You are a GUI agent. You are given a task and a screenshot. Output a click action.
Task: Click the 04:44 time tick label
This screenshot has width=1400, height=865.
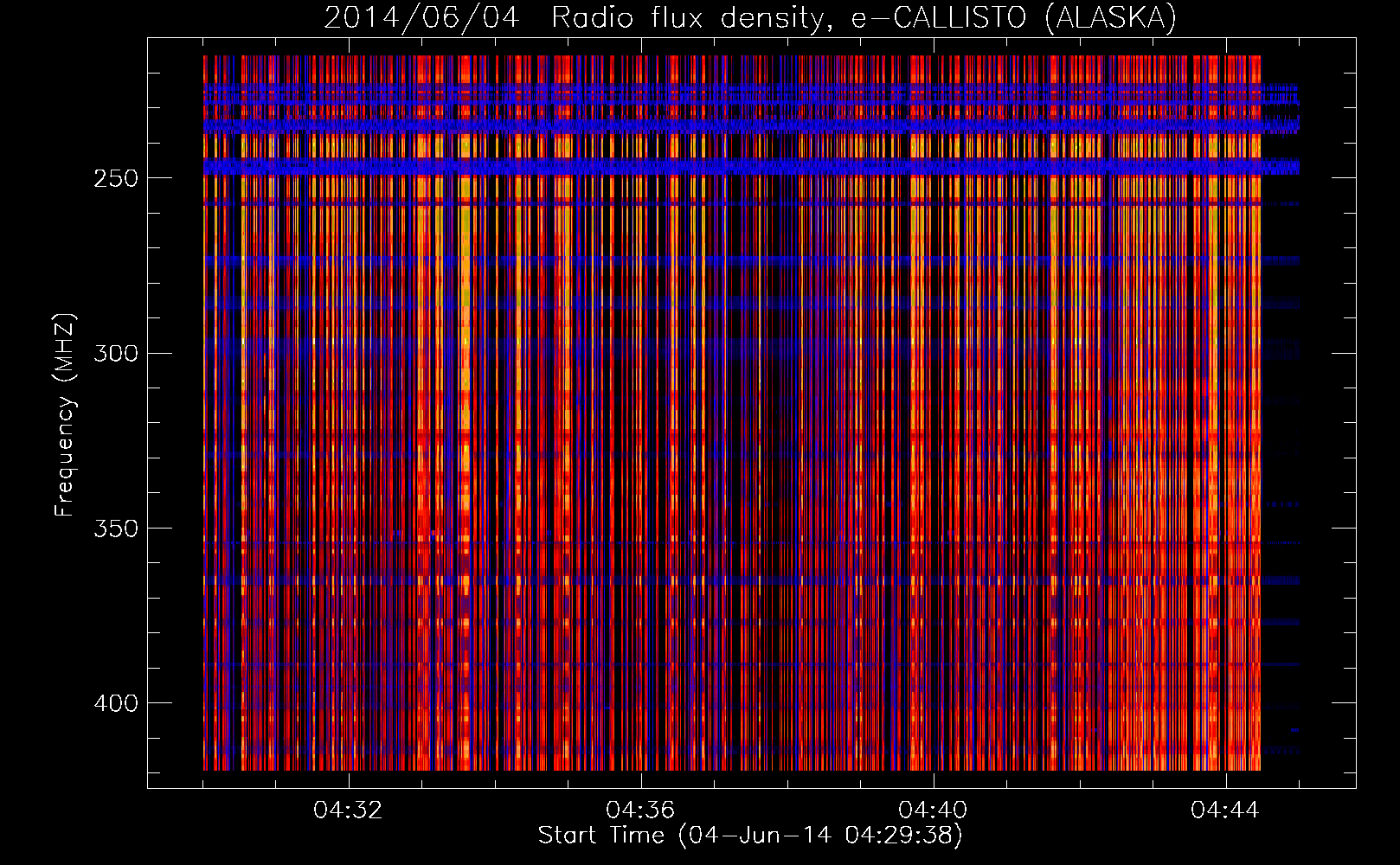point(1225,810)
